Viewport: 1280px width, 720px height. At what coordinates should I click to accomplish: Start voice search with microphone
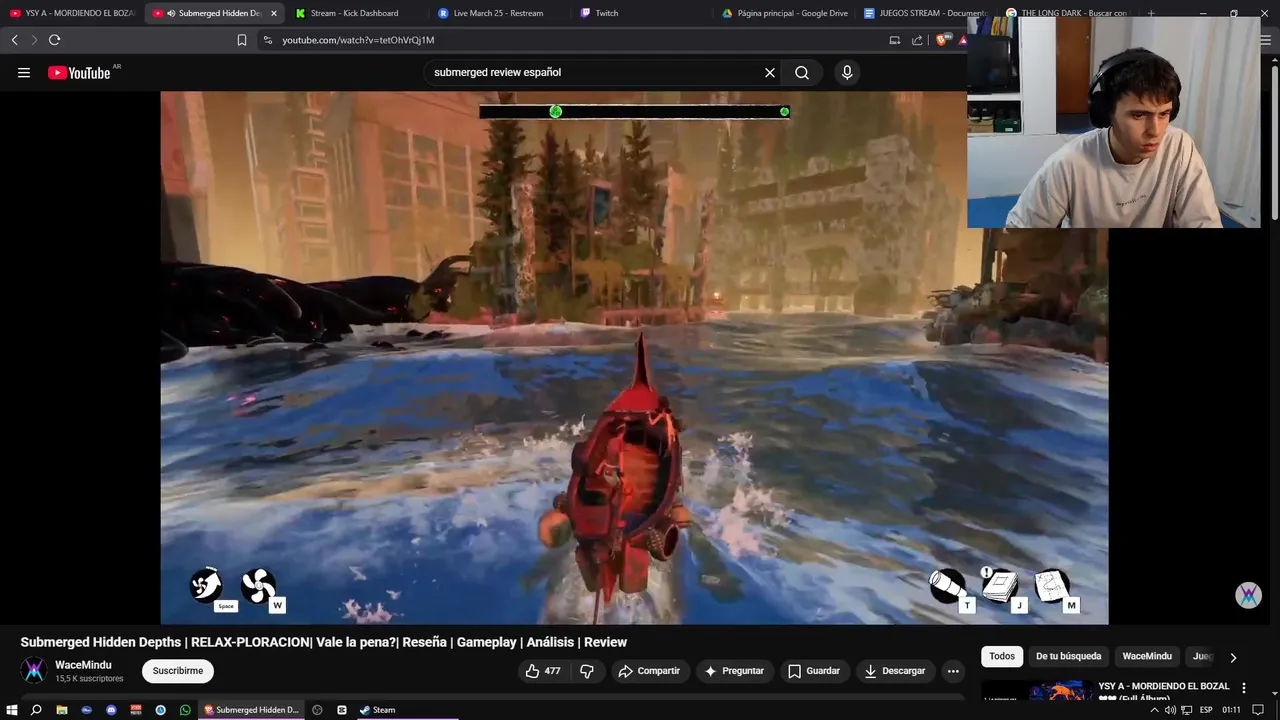coord(847,72)
